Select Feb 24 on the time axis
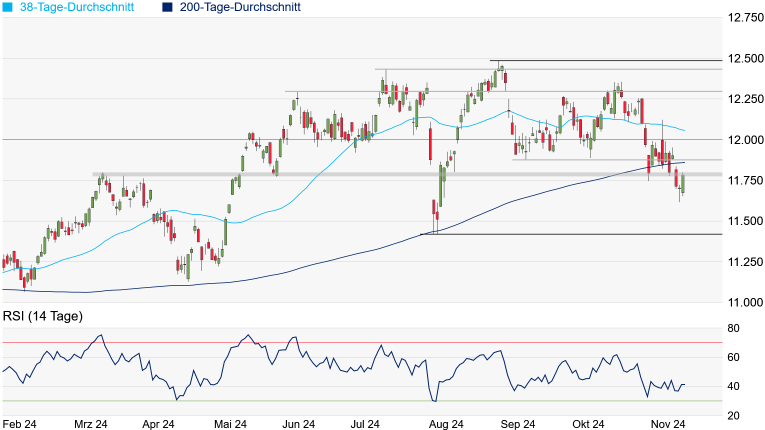Image resolution: width=765 pixels, height=430 pixels. 20,424
